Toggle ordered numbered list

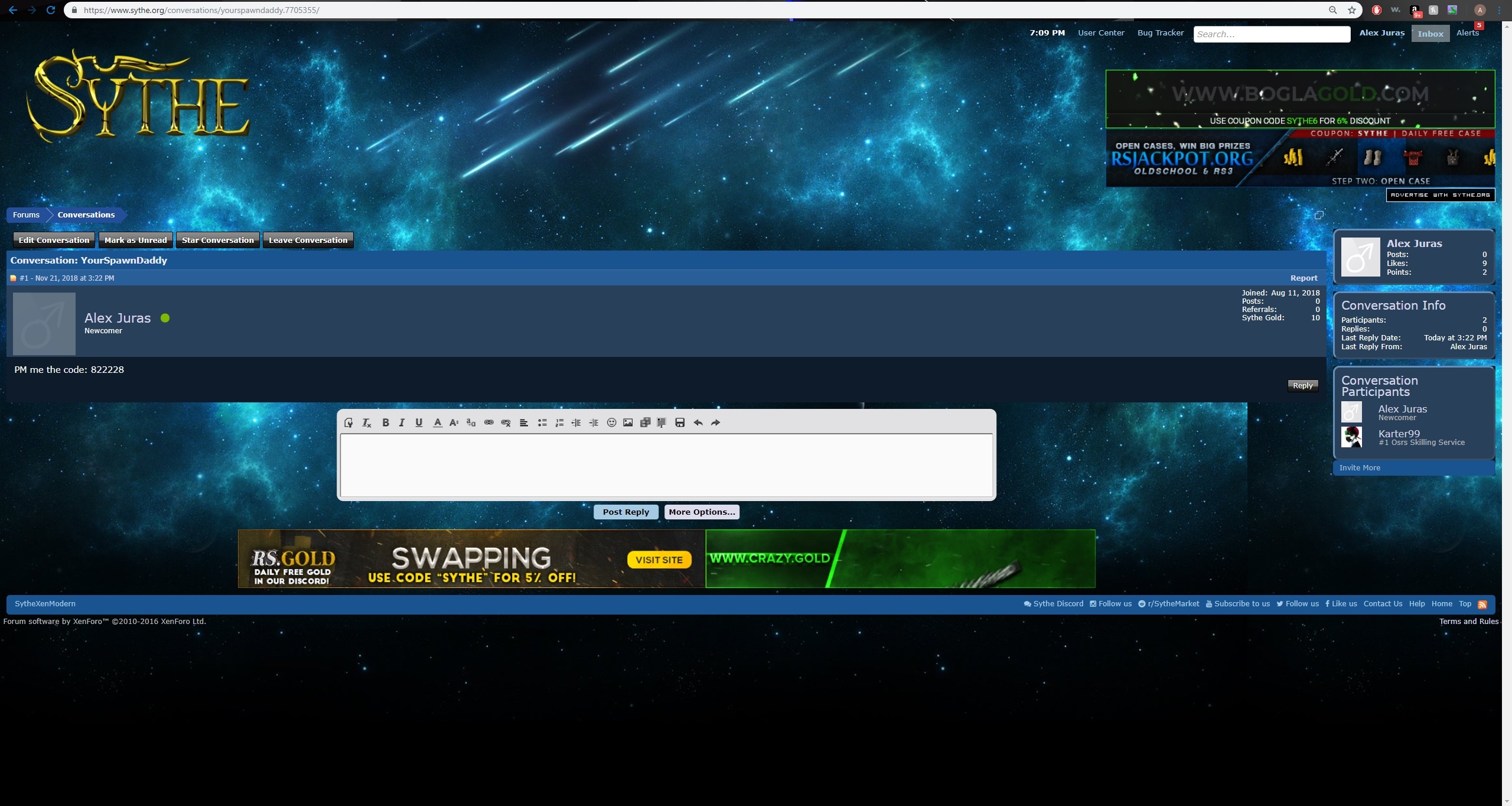click(559, 422)
